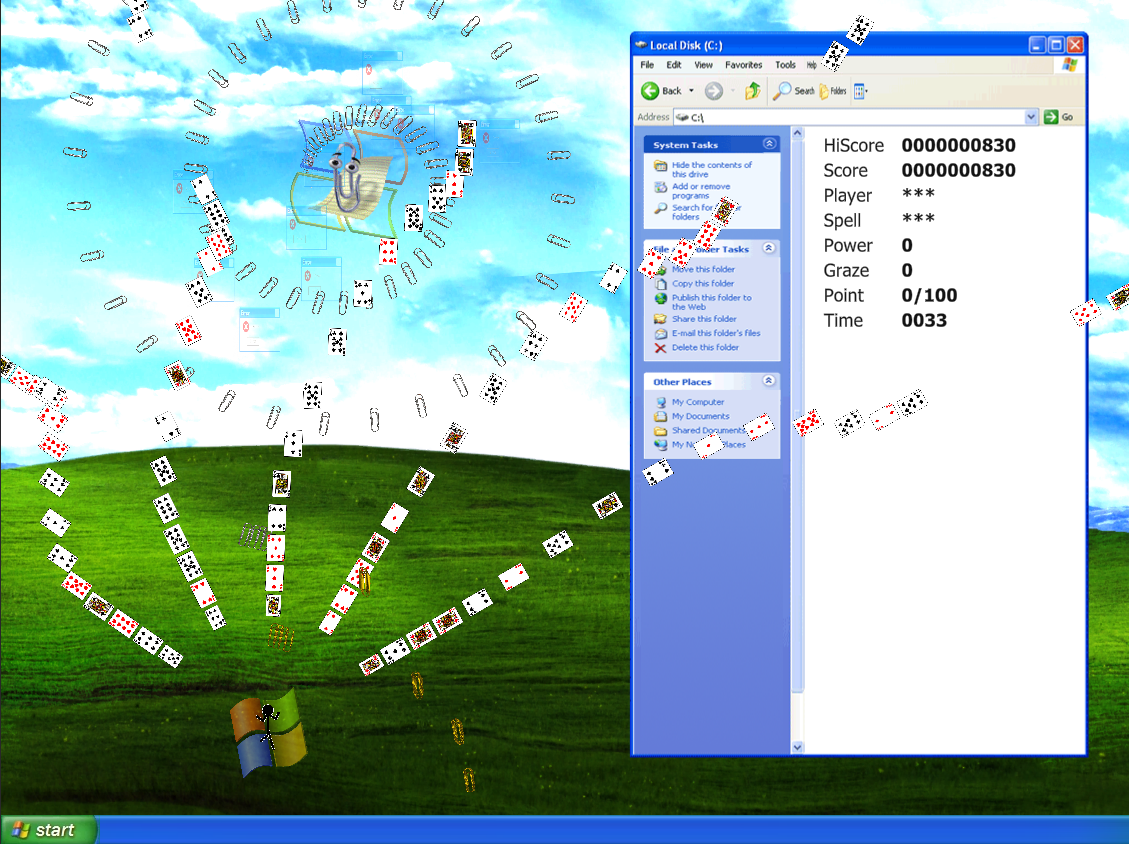This screenshot has height=844, width=1129.
Task: Open the Address bar dropdown arrow
Action: click(x=1030, y=117)
